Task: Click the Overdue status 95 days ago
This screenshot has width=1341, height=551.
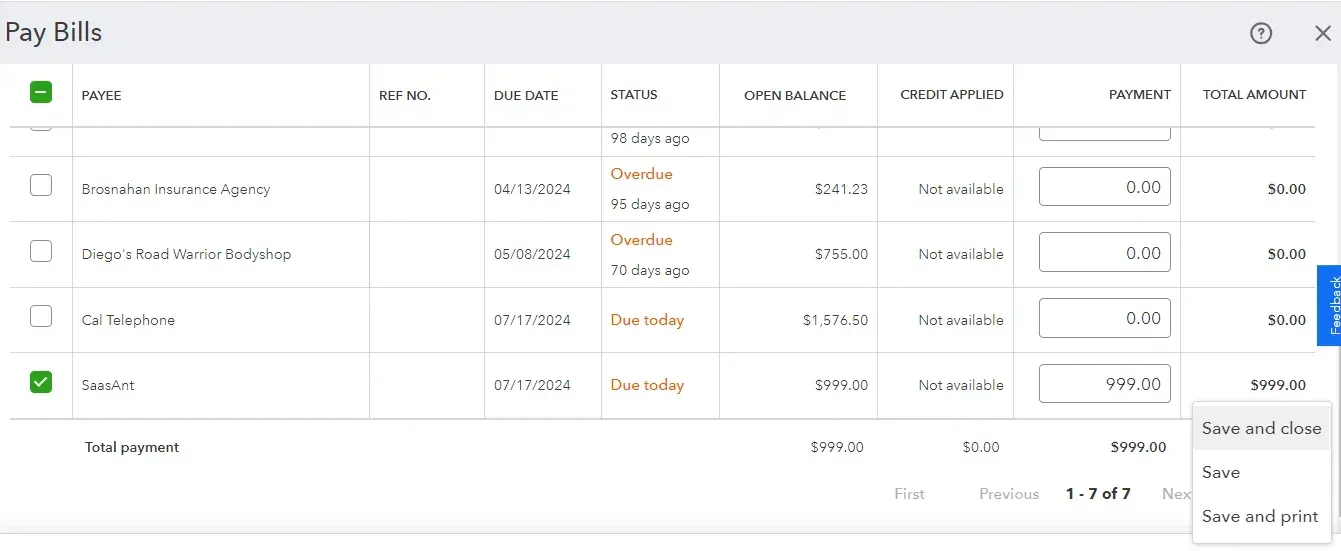Action: (x=650, y=189)
